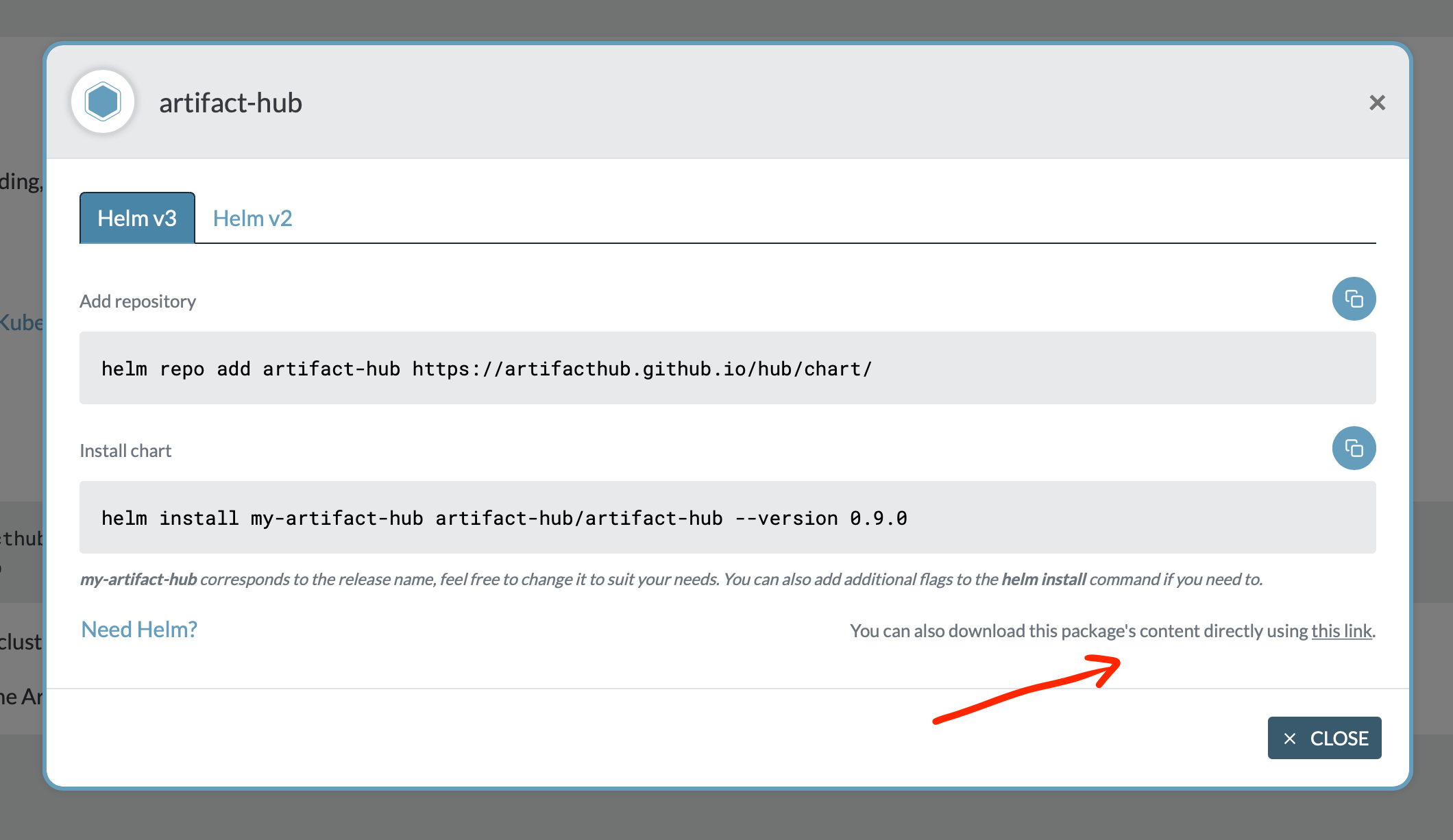Follow 'this link' to download package

[1341, 630]
